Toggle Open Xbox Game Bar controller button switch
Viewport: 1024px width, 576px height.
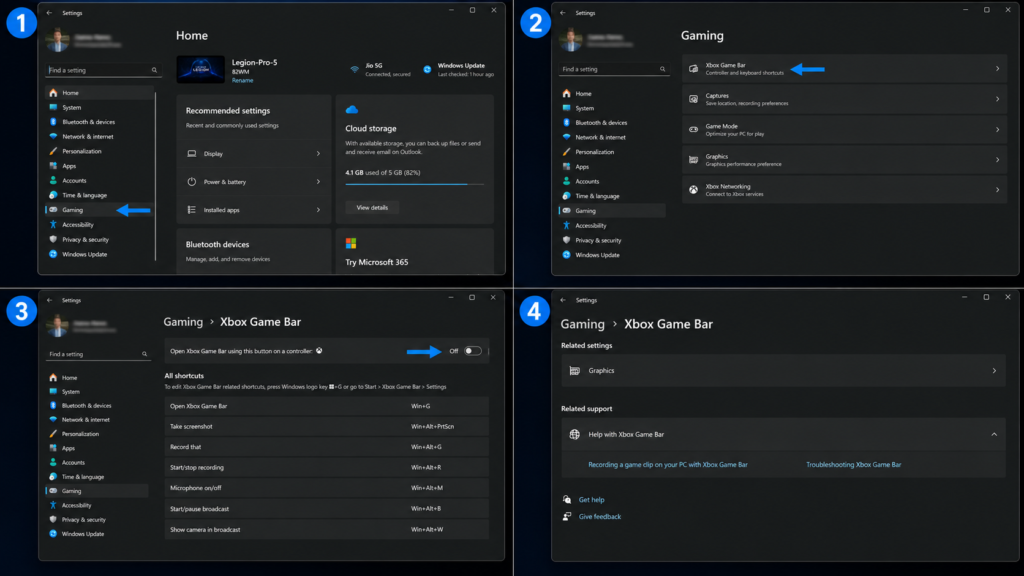(473, 351)
